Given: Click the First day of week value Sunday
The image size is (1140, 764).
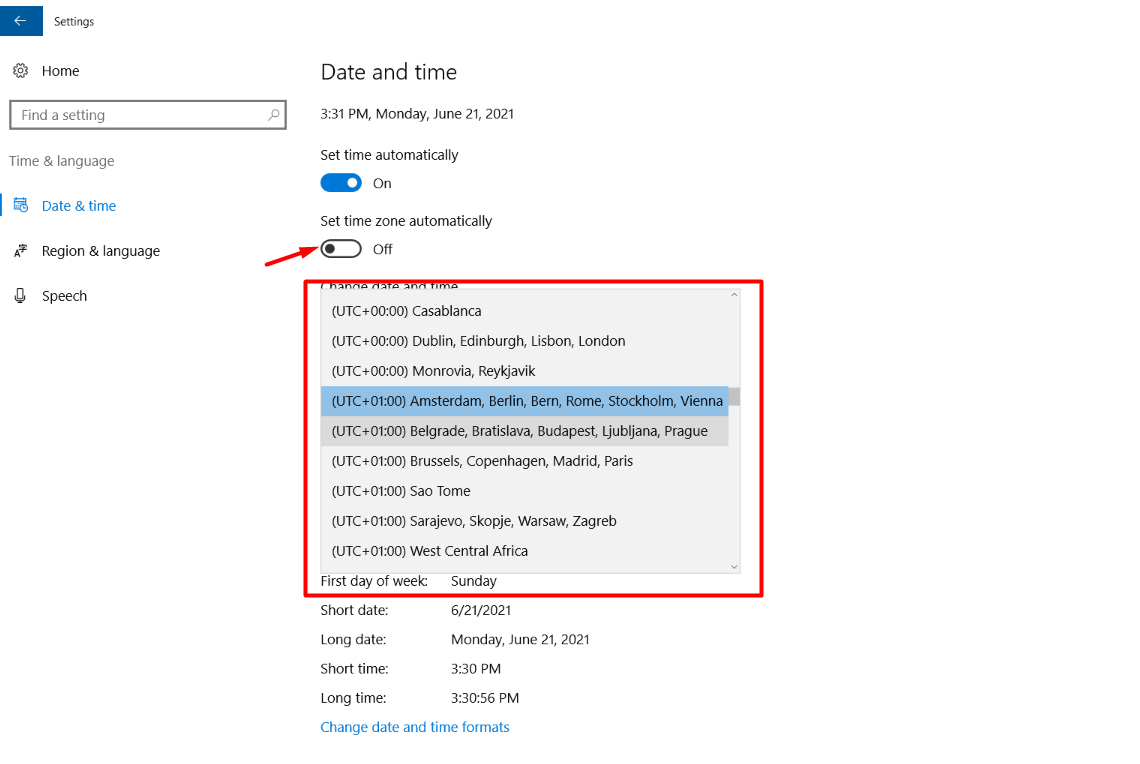Looking at the screenshot, I should pos(473,581).
